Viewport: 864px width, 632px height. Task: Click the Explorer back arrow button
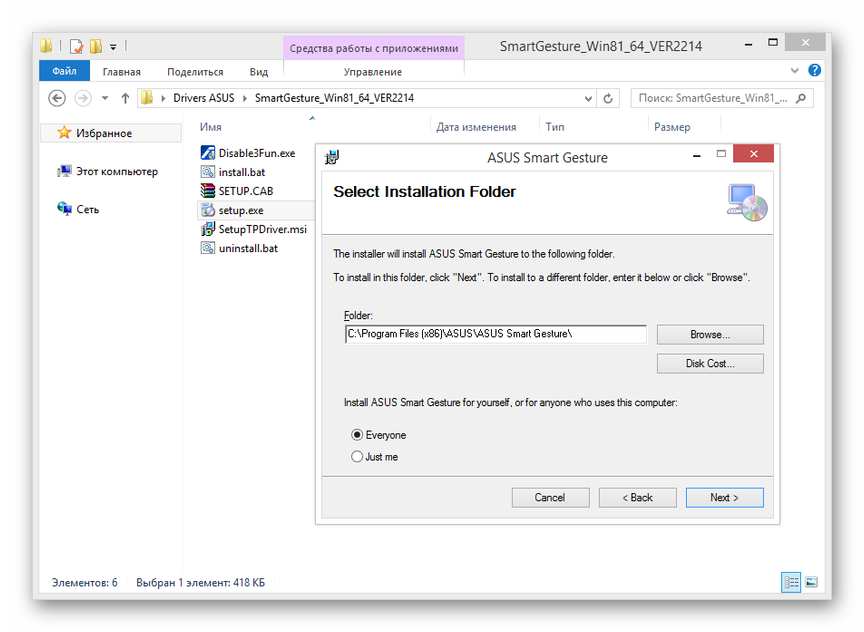pos(57,98)
